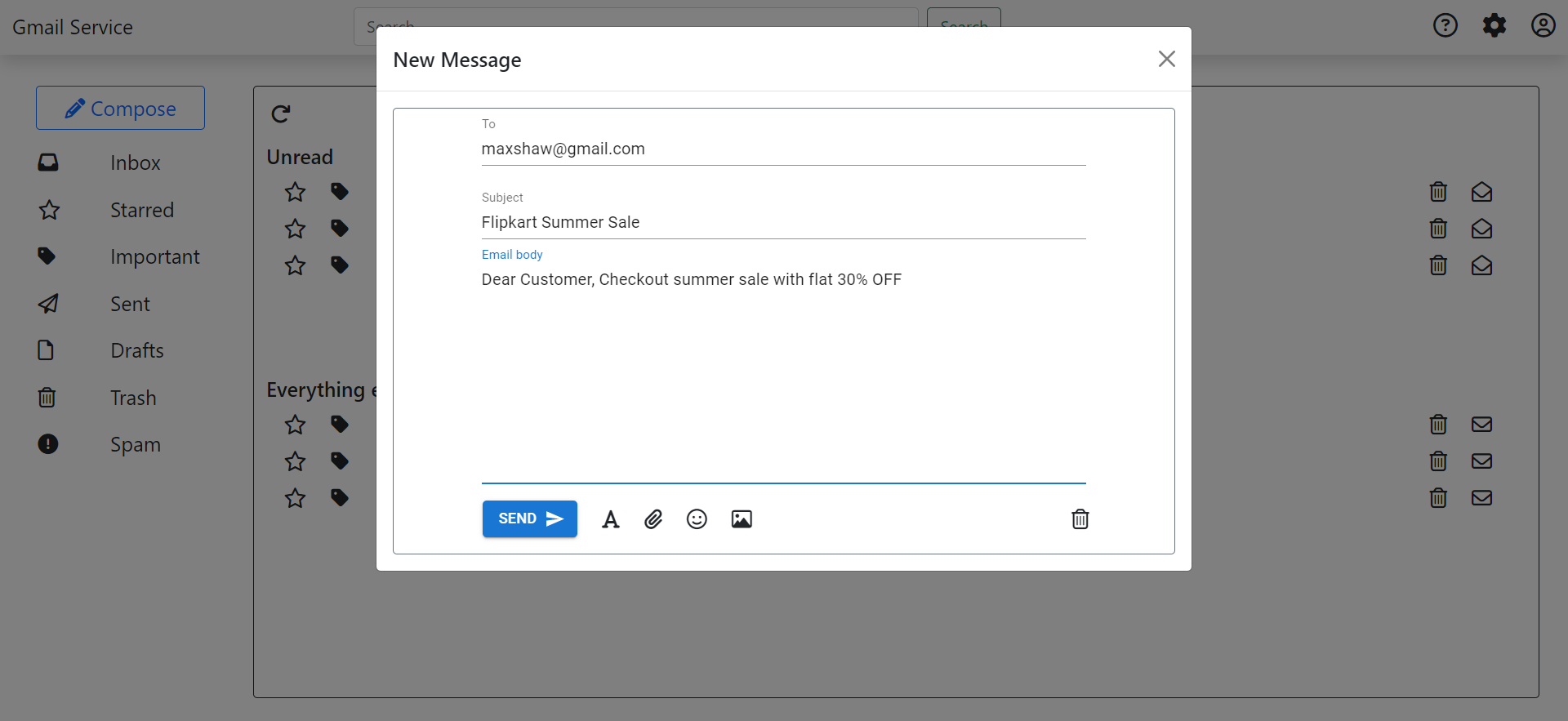
Task: Mark first Unread email as read
Action: 1481,192
